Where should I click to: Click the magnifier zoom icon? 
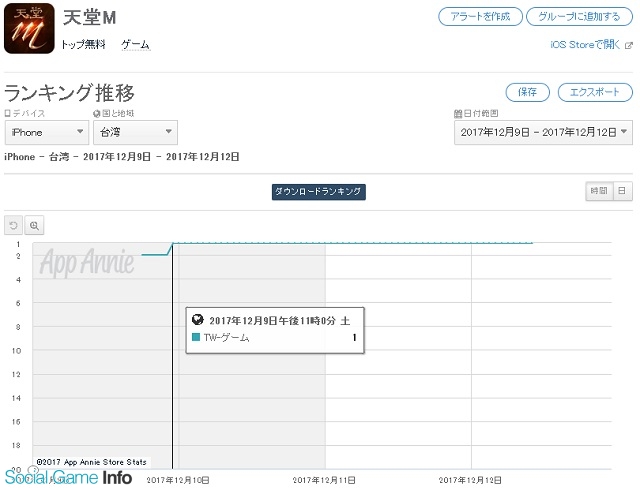pos(34,225)
